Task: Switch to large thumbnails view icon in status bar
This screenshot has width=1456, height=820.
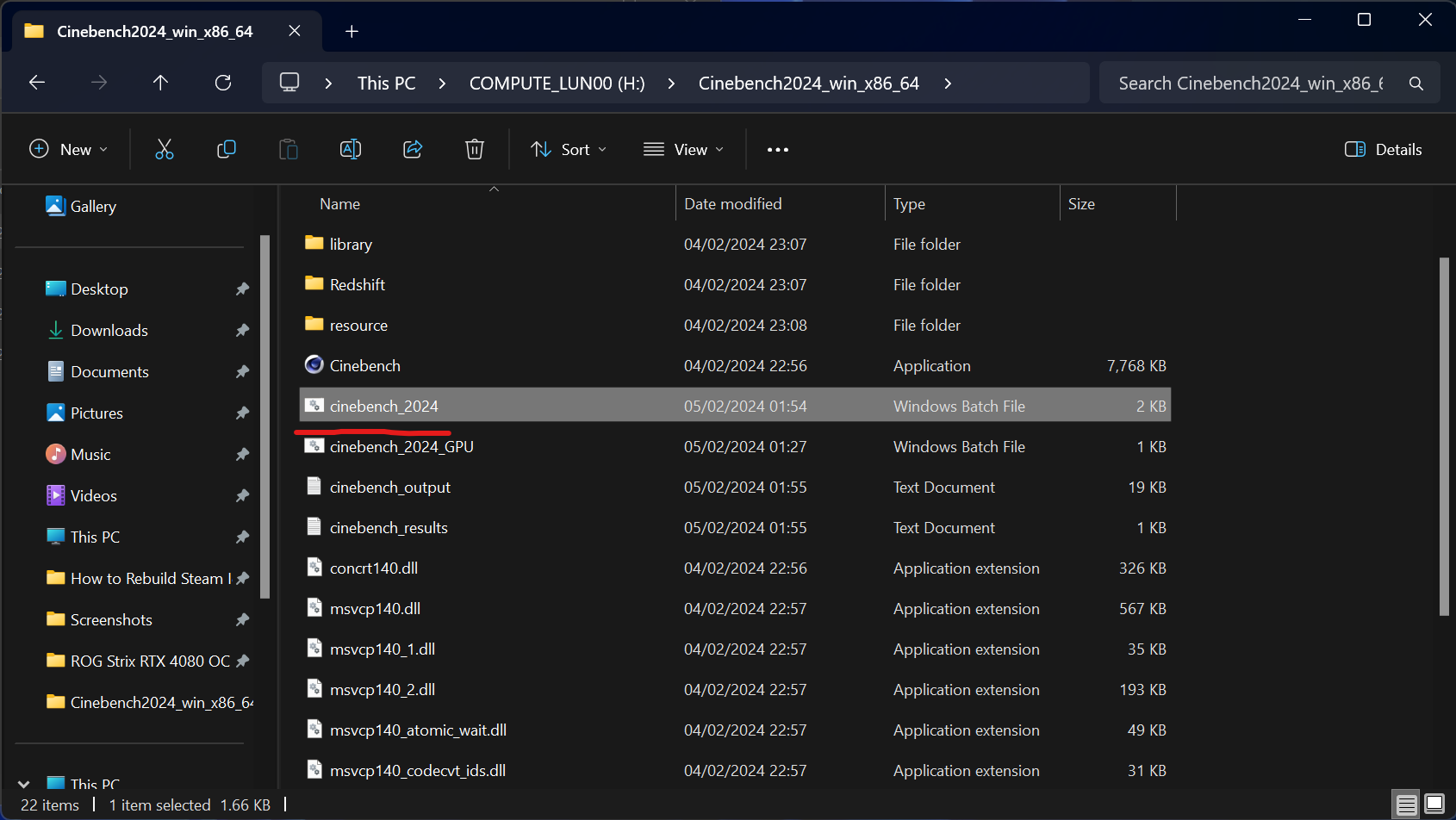Action: pyautogui.click(x=1434, y=804)
